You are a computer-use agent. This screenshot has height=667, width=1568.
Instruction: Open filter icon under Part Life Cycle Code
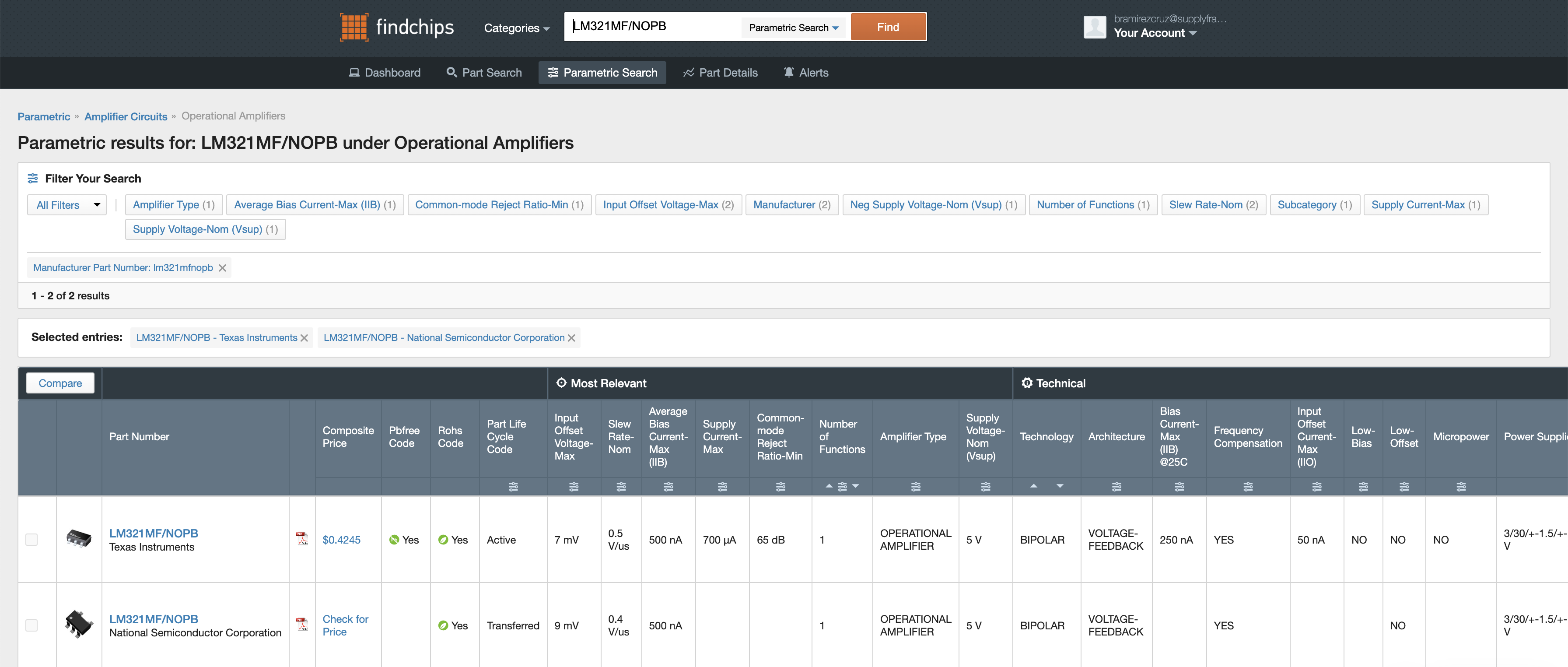point(513,487)
